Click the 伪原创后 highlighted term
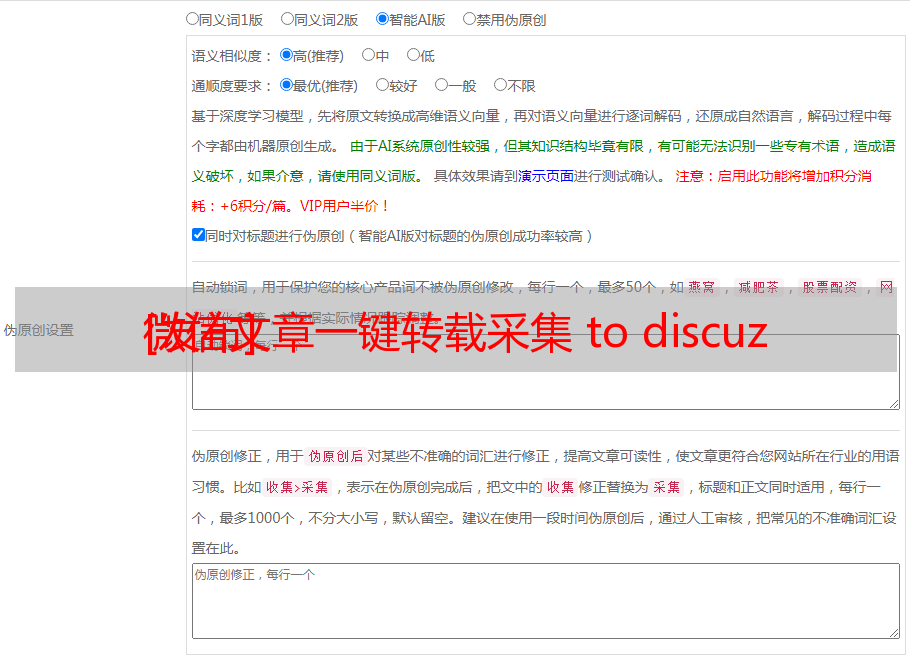Screen dimensions: 911x658 336,456
